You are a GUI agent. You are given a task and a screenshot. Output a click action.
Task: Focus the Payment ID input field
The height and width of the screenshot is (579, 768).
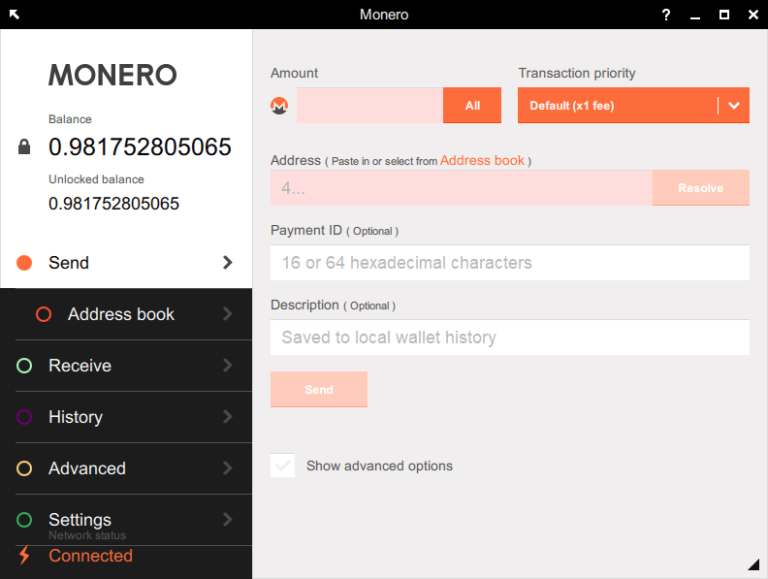pyautogui.click(x=510, y=263)
